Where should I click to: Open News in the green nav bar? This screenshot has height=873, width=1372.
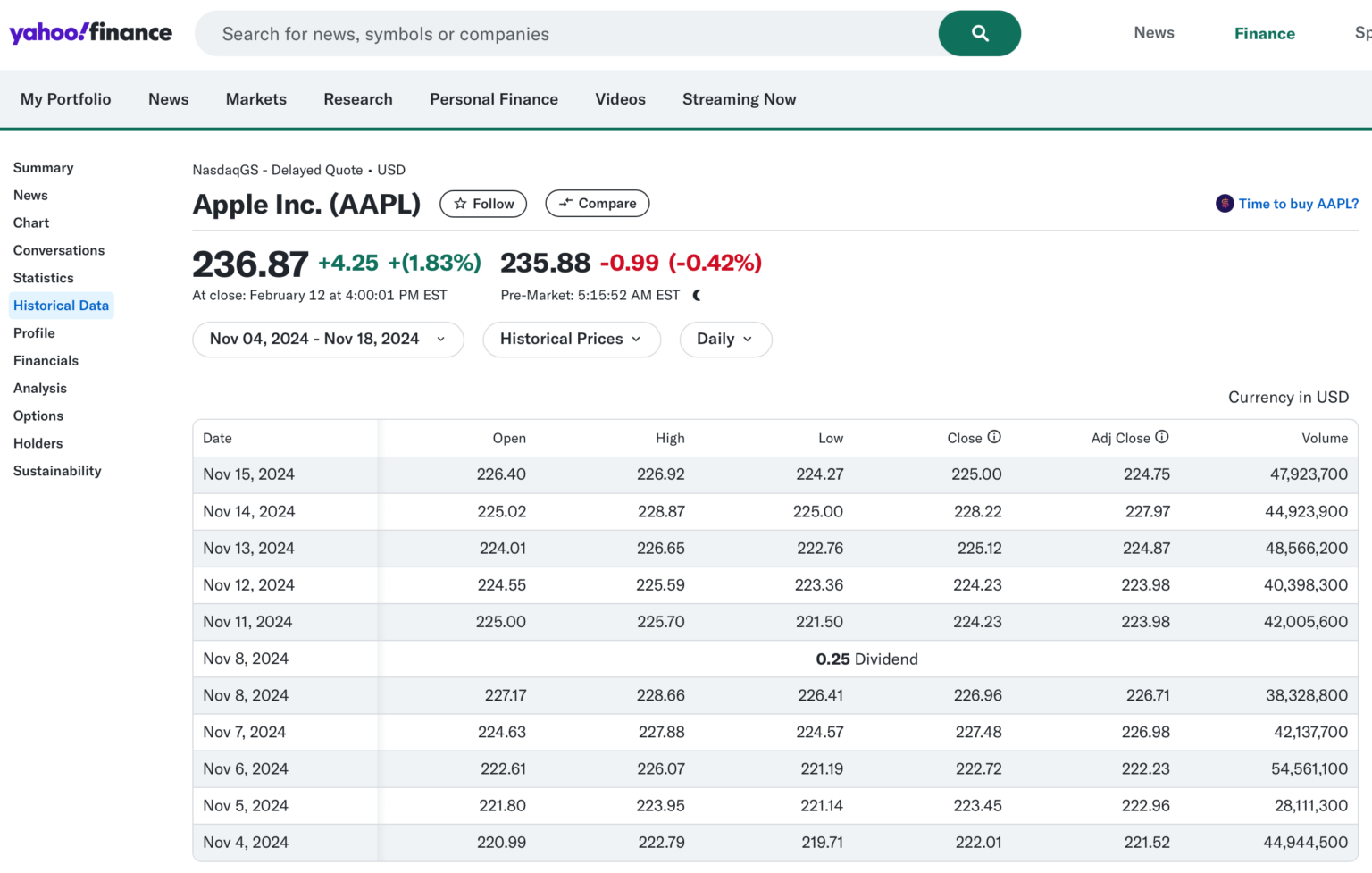169,99
